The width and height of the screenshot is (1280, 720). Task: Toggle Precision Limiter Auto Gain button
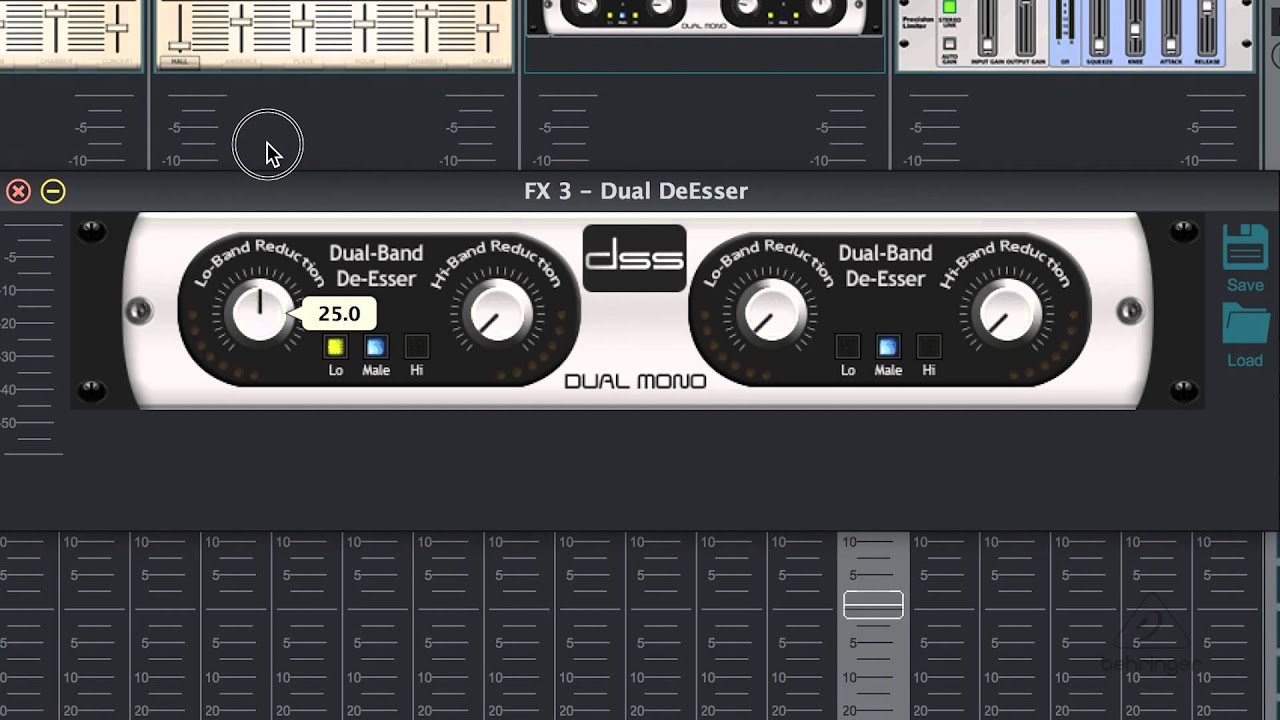[949, 43]
